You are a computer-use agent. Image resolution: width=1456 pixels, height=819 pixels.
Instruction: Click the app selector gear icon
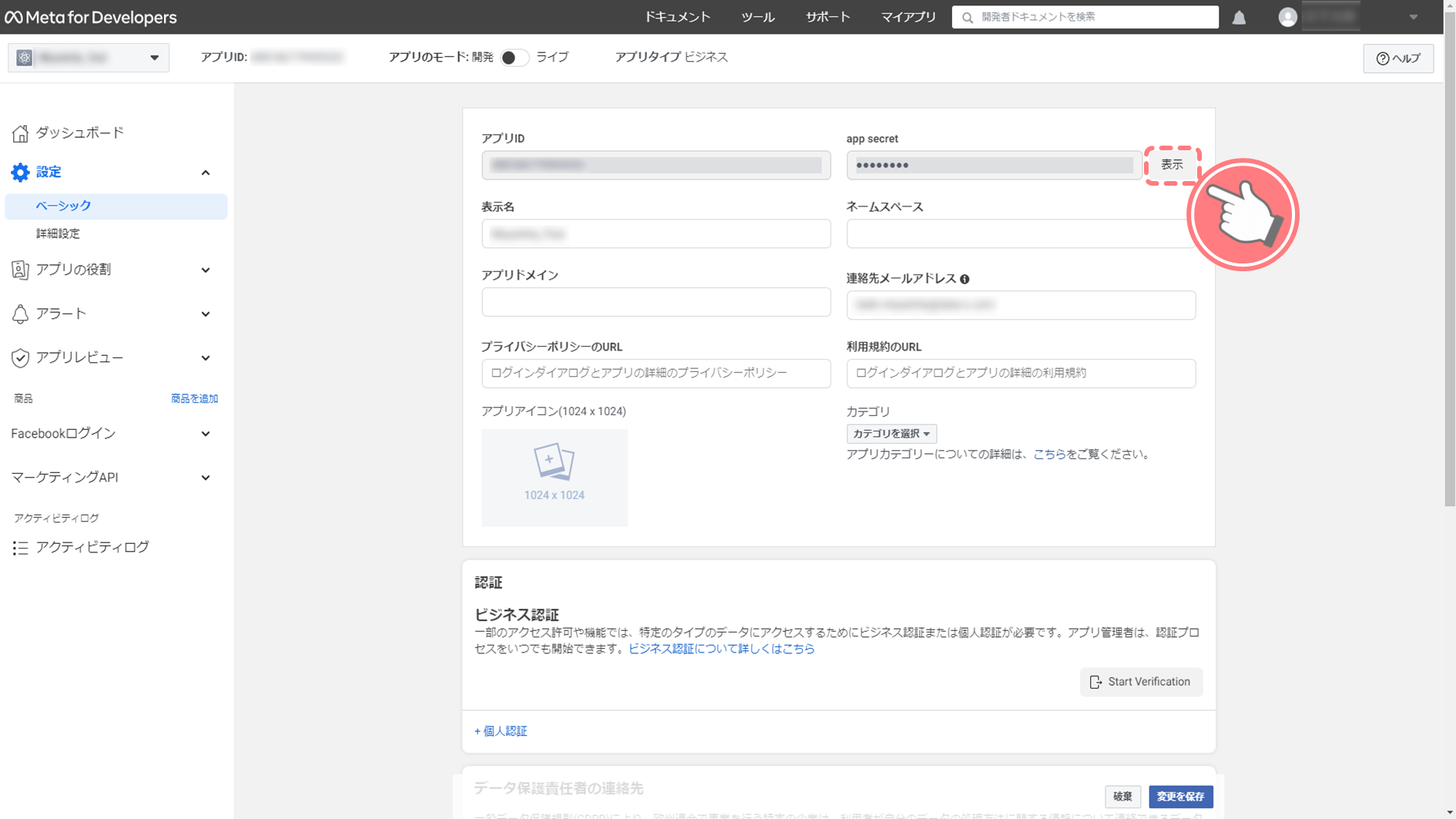pos(25,58)
